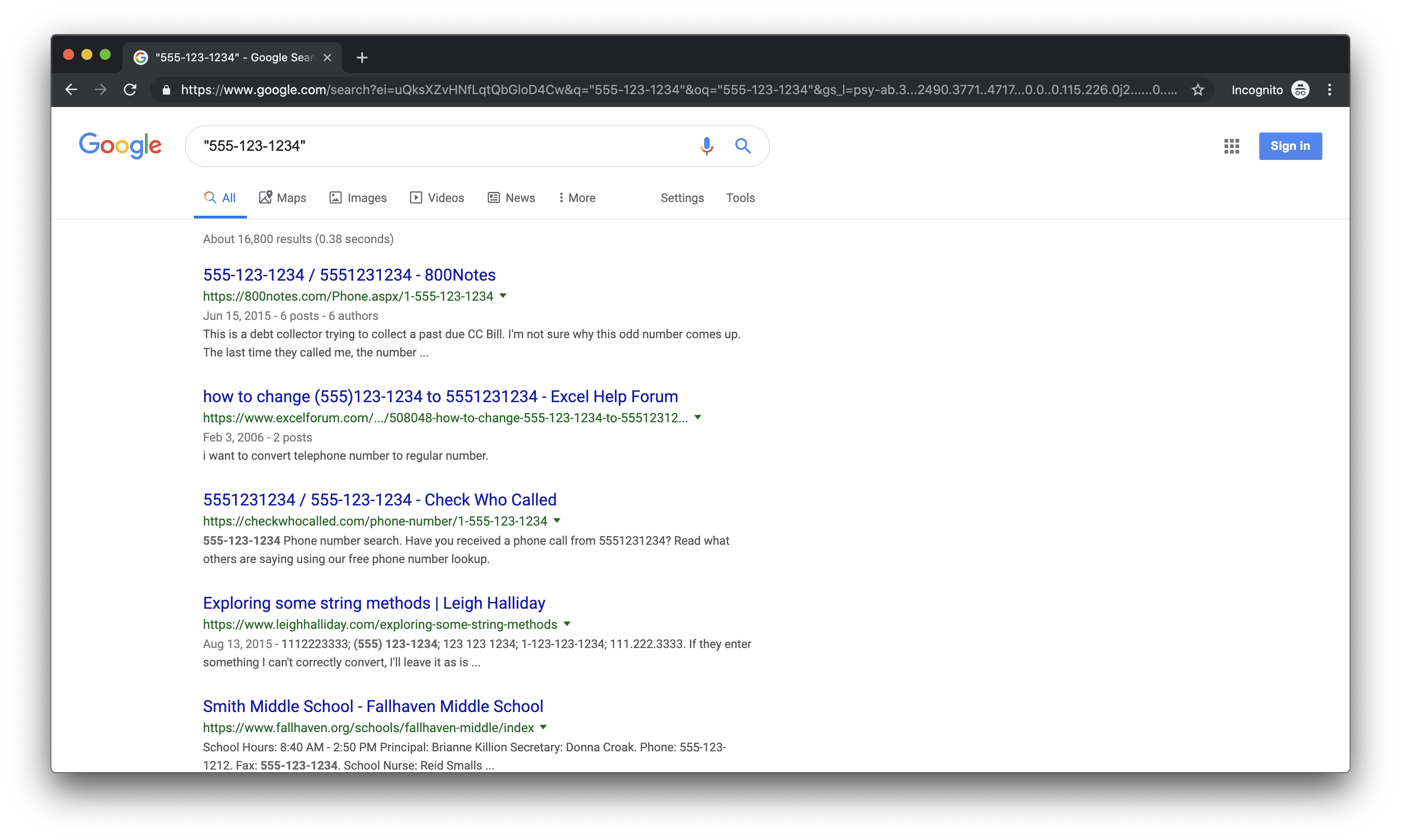Image resolution: width=1401 pixels, height=840 pixels.
Task: Expand the checkwhocalled.com URL dropdown arrow
Action: click(556, 521)
